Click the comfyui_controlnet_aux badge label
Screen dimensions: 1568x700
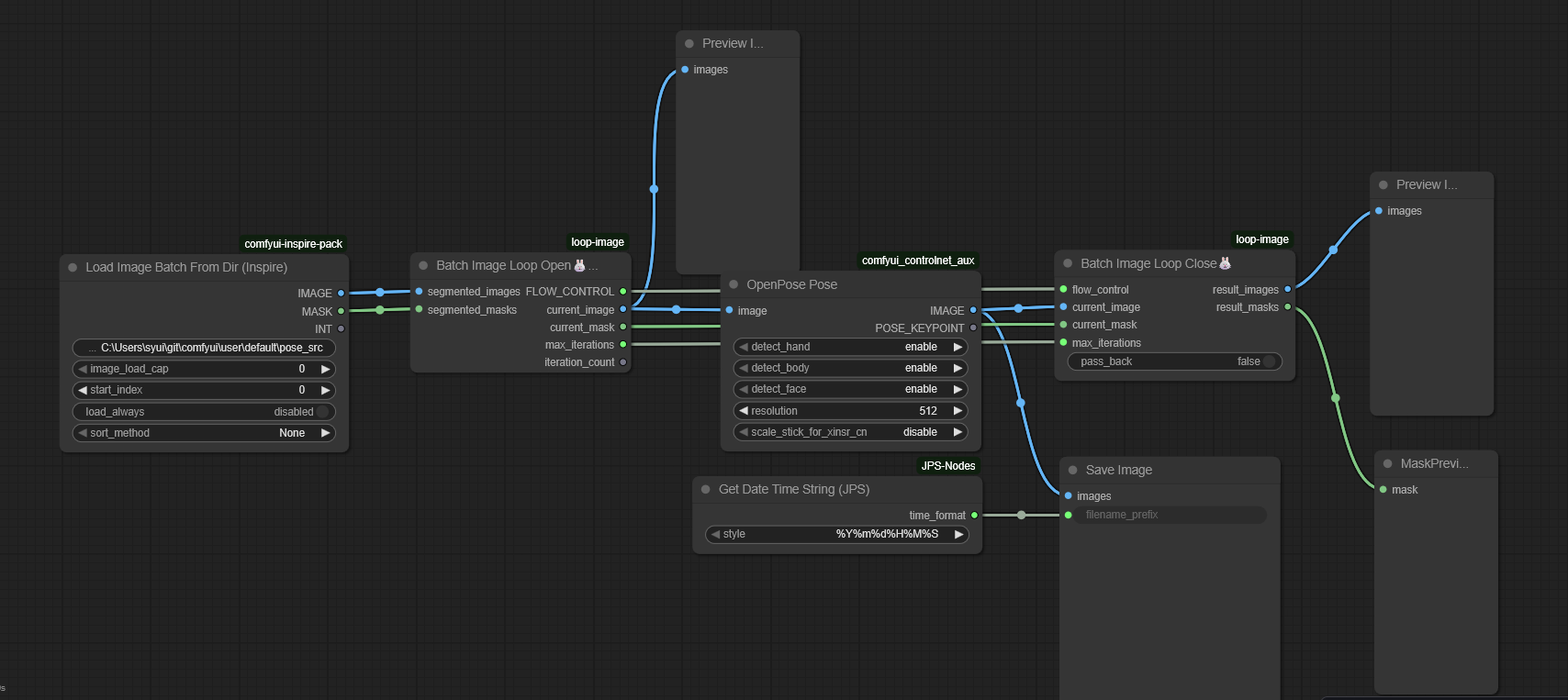point(917,261)
